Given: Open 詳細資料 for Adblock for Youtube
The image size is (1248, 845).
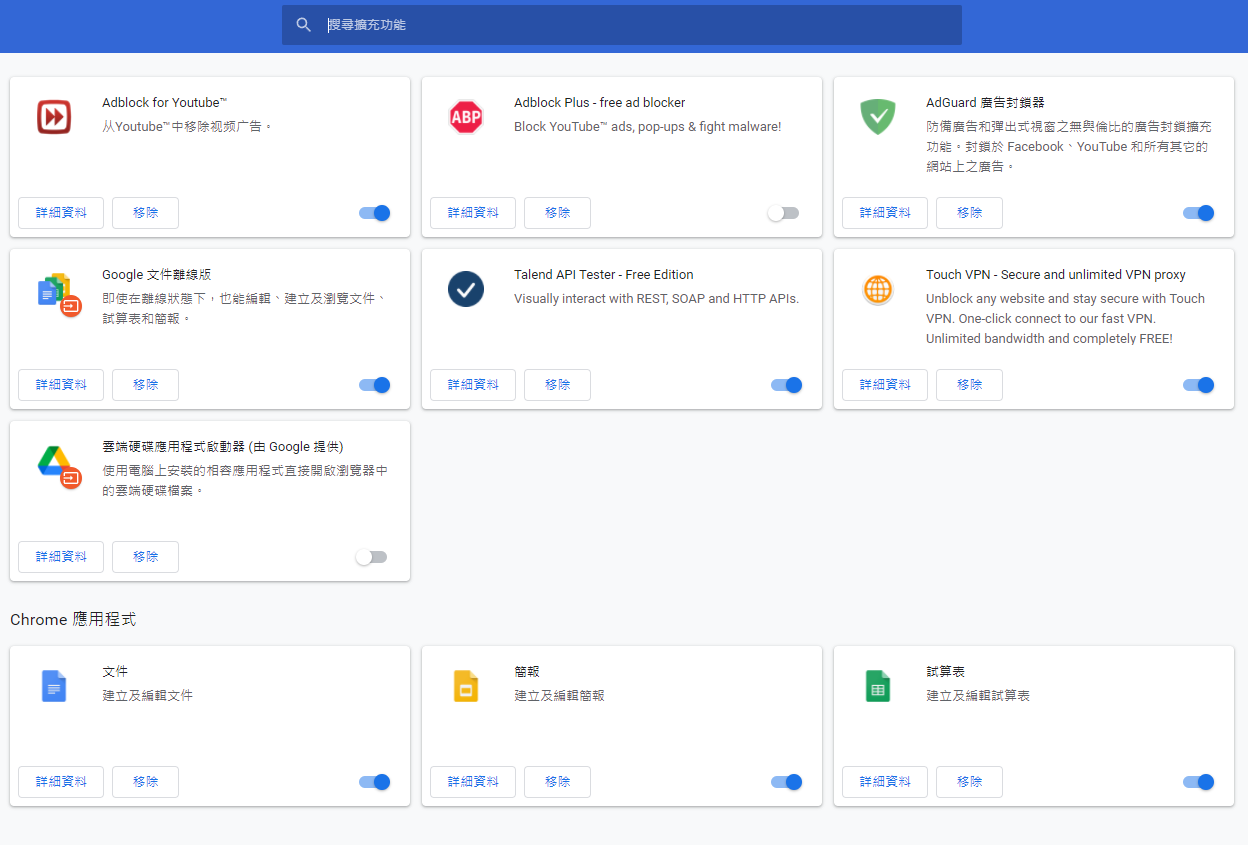Looking at the screenshot, I should click(x=61, y=213).
